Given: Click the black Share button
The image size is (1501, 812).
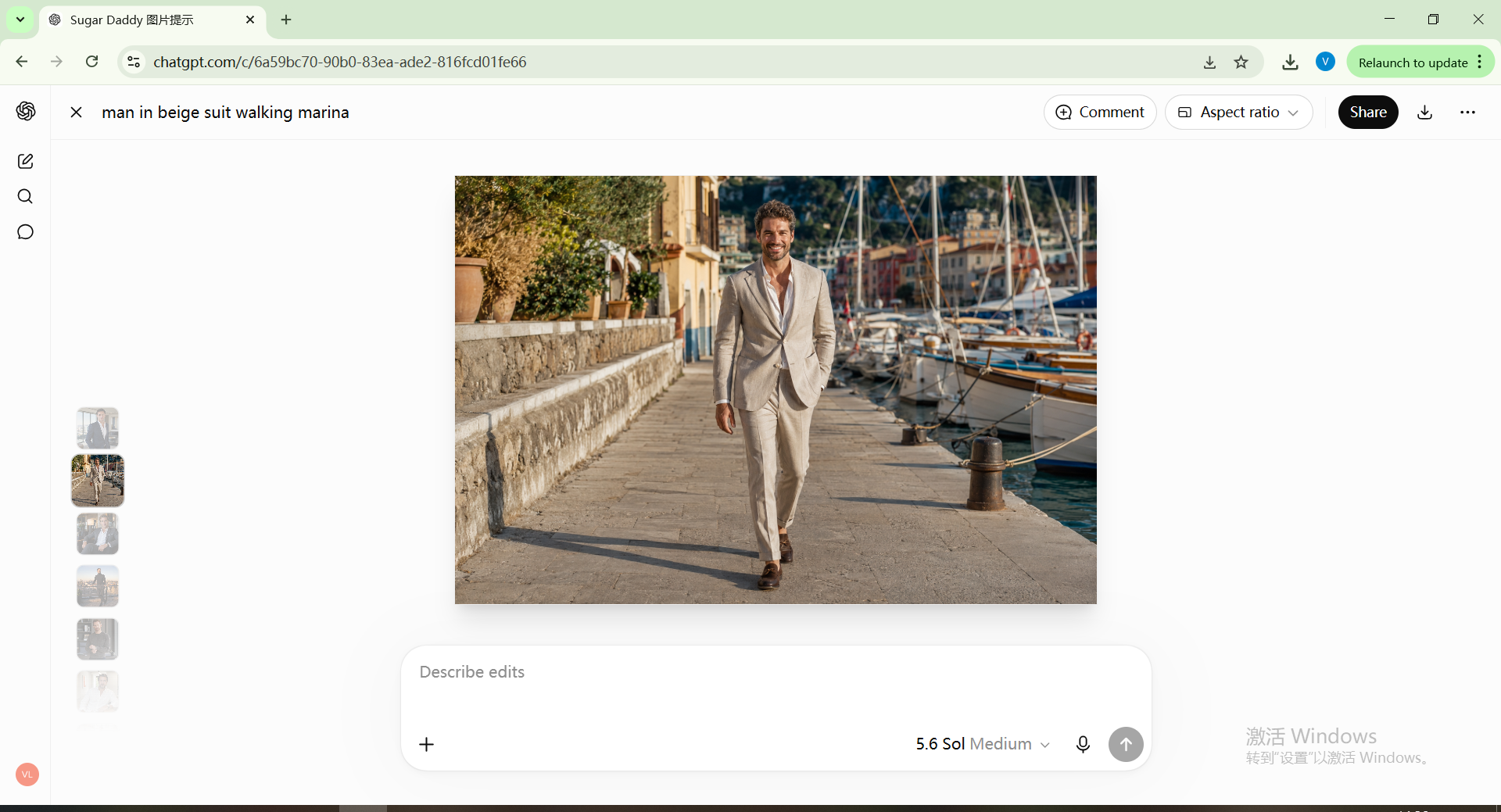Looking at the screenshot, I should click(1368, 113).
